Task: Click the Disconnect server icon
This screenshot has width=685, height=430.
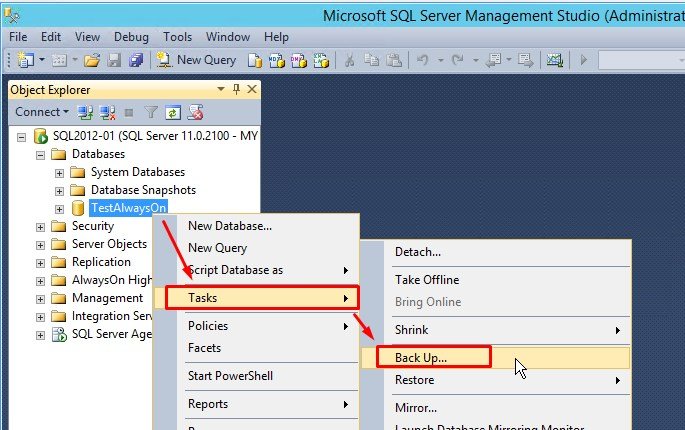Action: click(x=108, y=112)
